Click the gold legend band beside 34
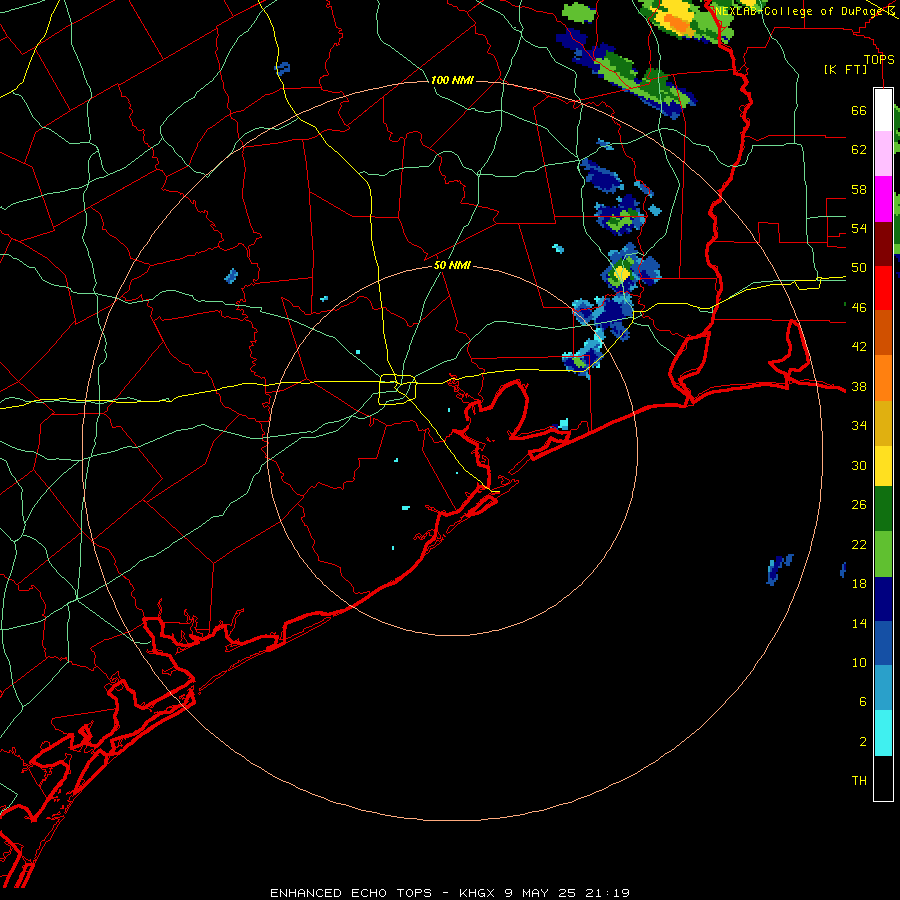This screenshot has width=900, height=900. 883,423
